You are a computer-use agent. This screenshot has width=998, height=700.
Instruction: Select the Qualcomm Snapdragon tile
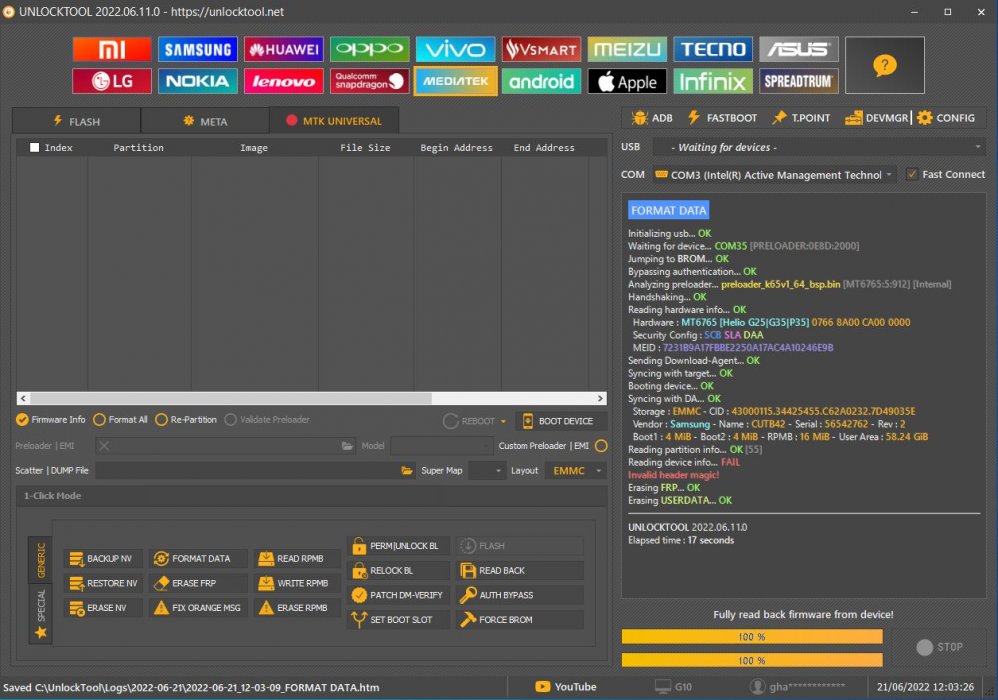coord(369,81)
